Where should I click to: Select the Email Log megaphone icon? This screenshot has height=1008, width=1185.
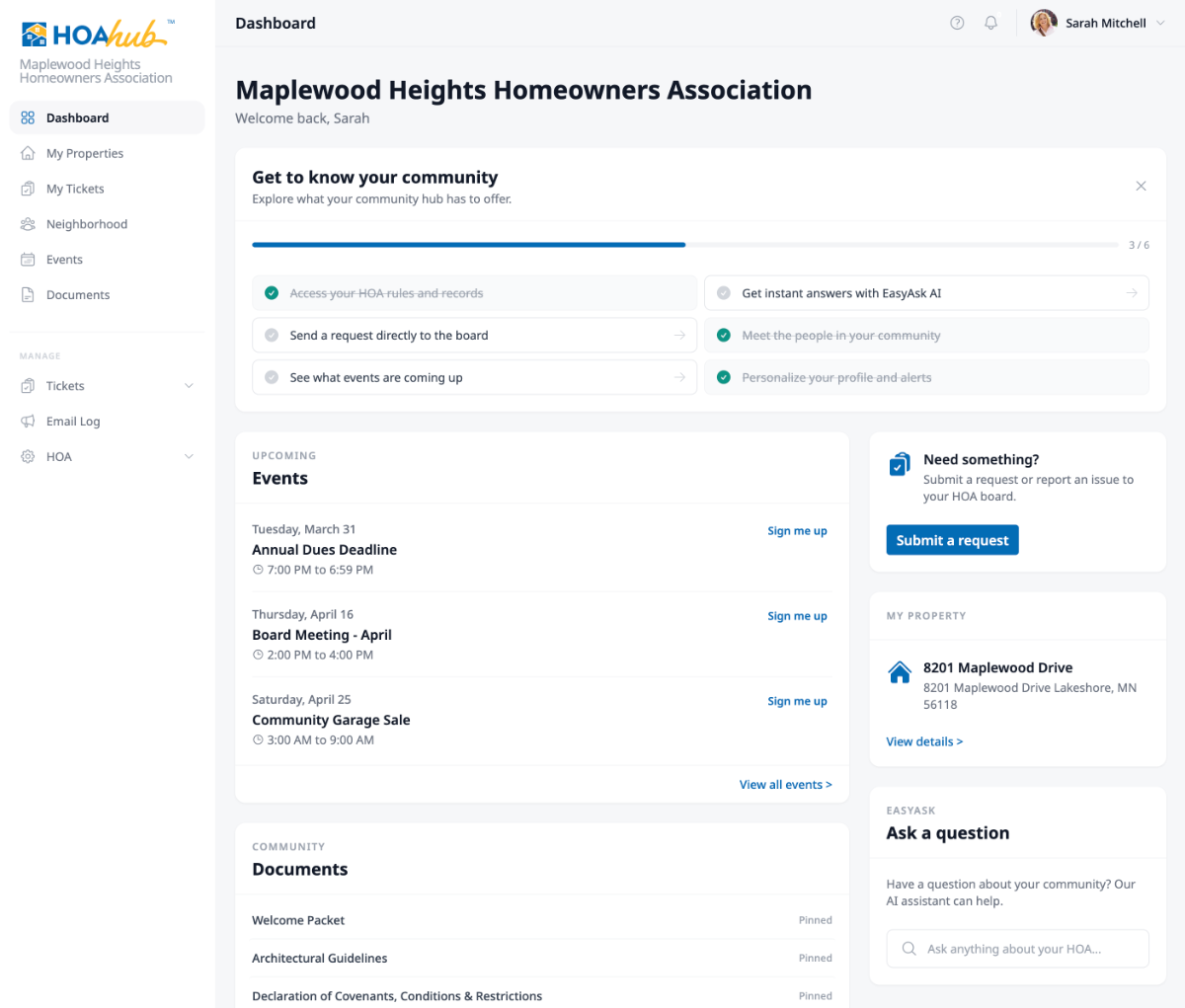pos(28,421)
